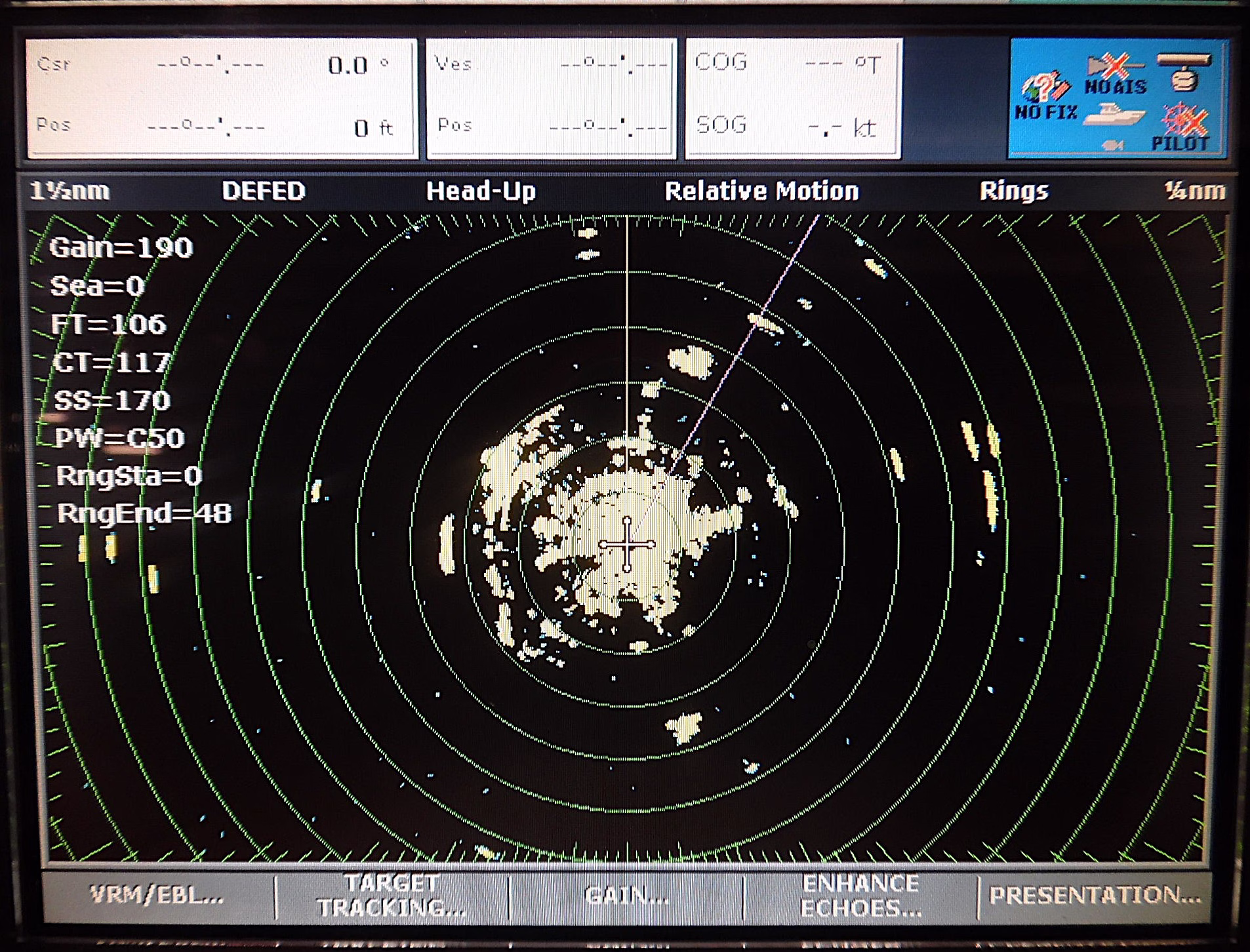Click the SS=170 readout
Screen dimensions: 1250x952
pyautogui.click(x=113, y=400)
